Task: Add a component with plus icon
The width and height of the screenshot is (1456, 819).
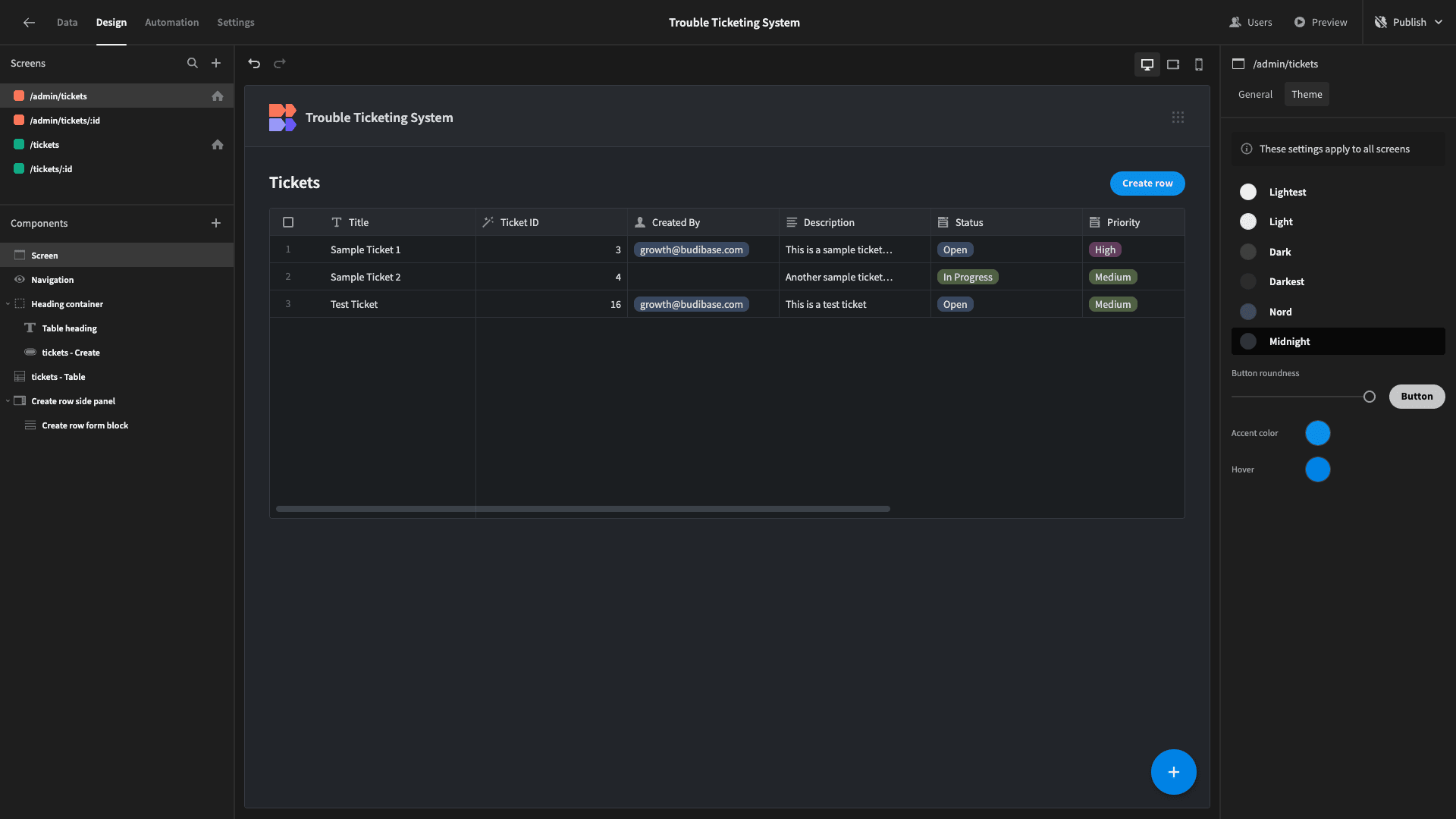Action: [216, 223]
